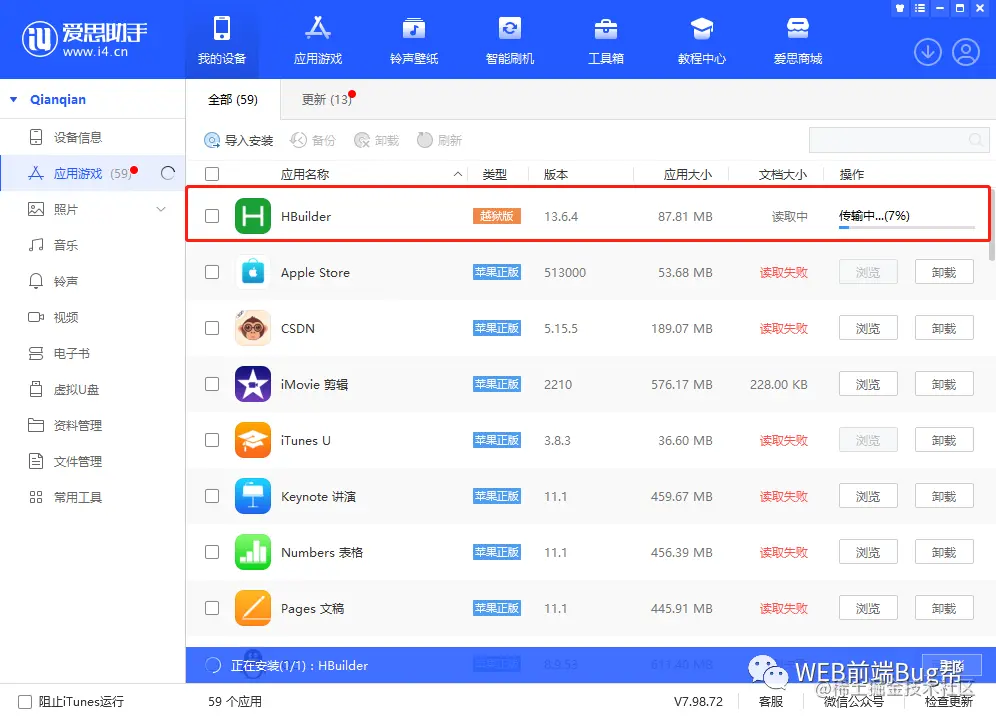
Task: Click the Numbers 表格 app icon
Action: (x=253, y=552)
